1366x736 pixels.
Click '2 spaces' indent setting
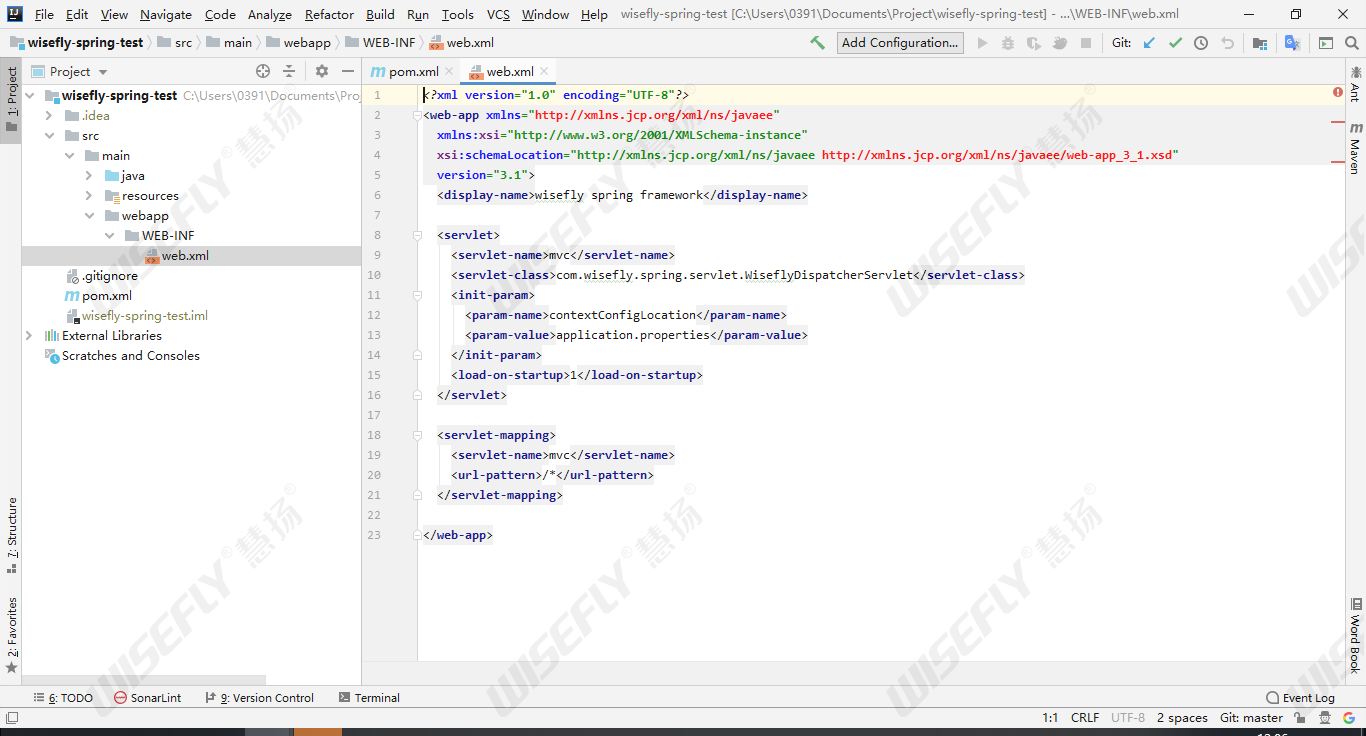click(1182, 718)
